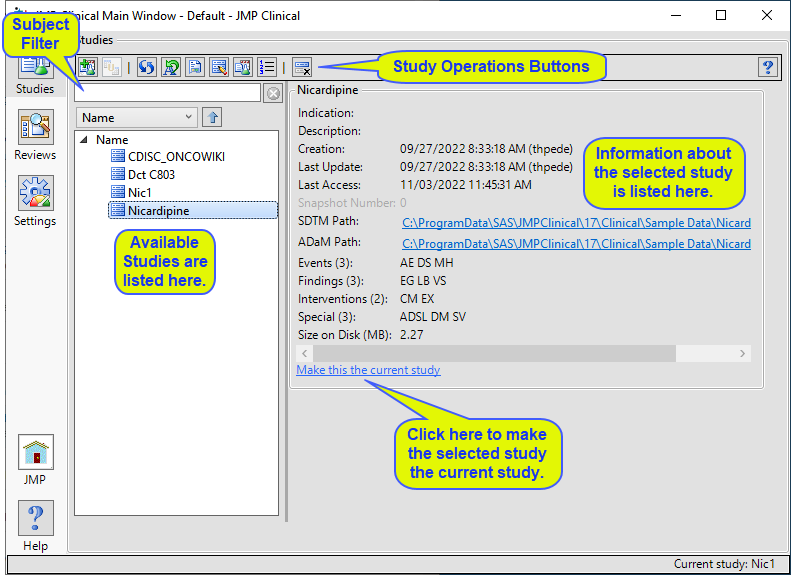Viewport: 791px width, 575px height.
Task: Click the blue refresh arrows toolbar icon
Action: point(147,67)
